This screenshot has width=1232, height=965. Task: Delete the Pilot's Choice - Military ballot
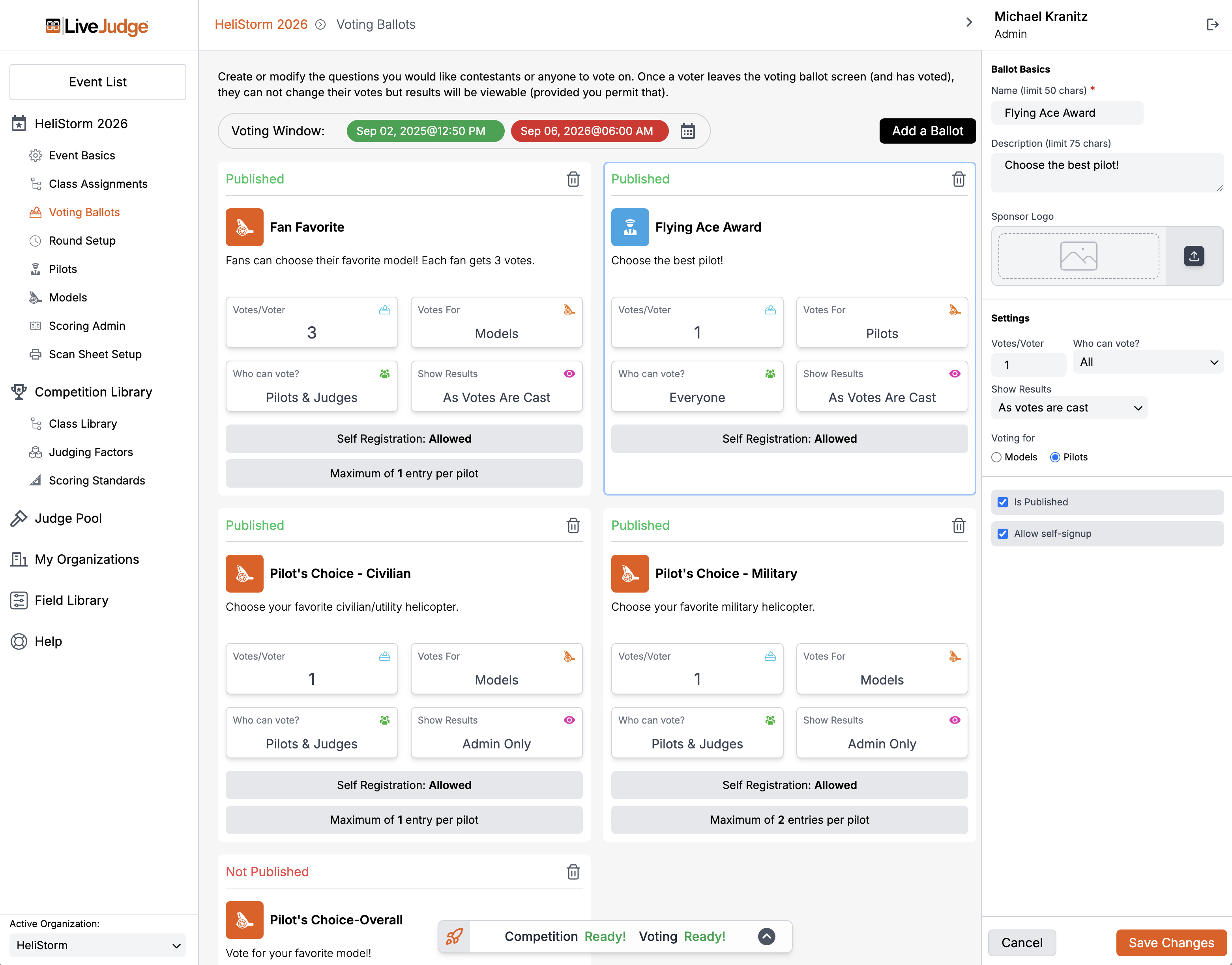(959, 526)
